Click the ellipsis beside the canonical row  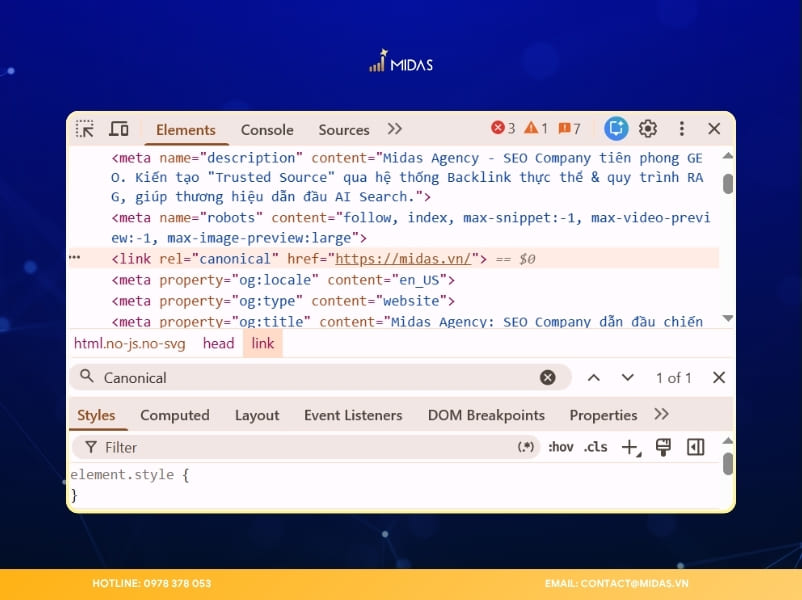[75, 257]
